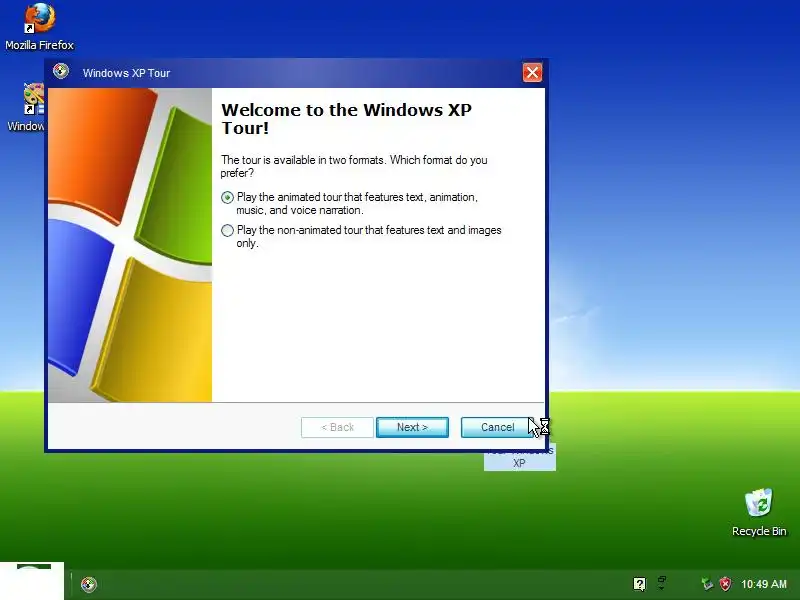This screenshot has height=600, width=800.
Task: Cancel the Windows XP Tour dialog
Action: point(497,427)
